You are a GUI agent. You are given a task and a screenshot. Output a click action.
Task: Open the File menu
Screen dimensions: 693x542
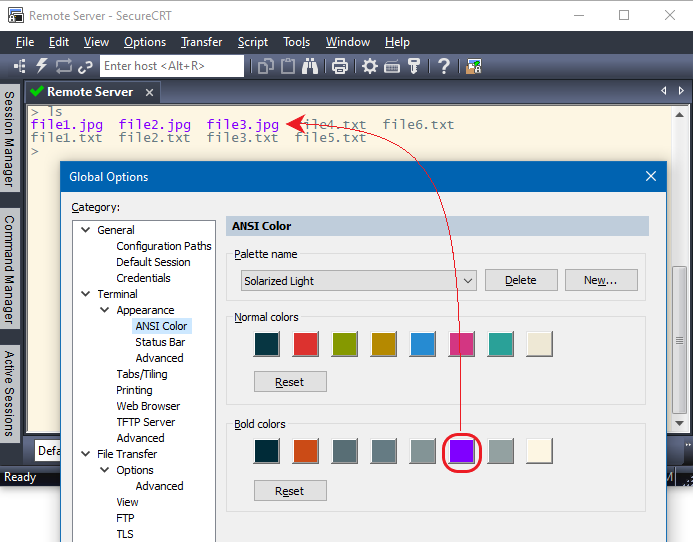tap(25, 42)
